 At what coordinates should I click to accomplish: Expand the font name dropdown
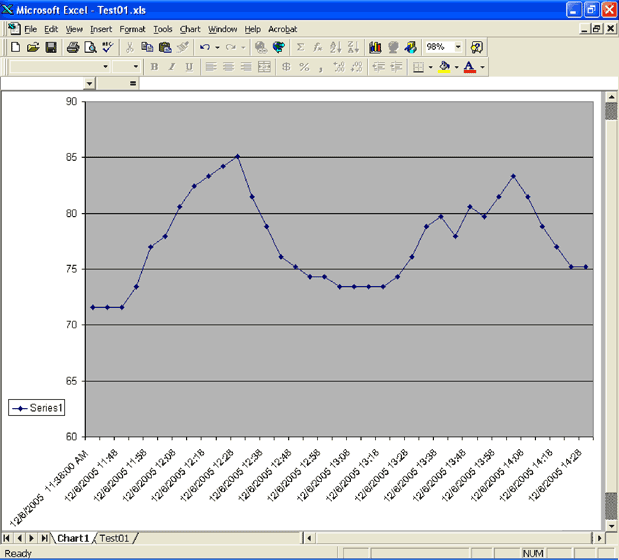click(x=104, y=67)
